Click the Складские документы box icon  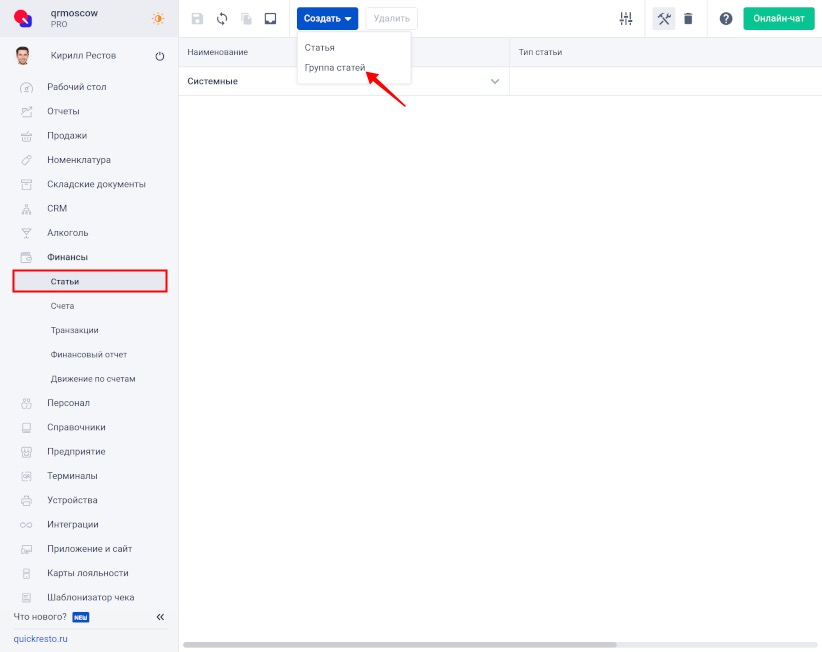click(26, 184)
